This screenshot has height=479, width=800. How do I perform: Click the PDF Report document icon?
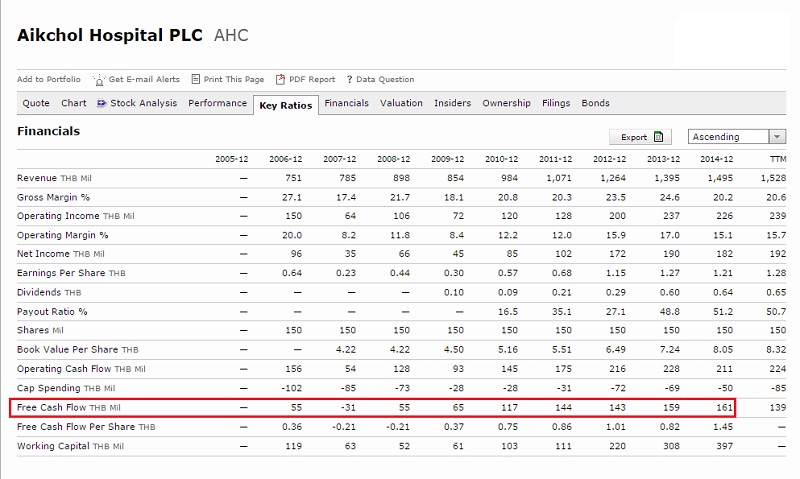pyautogui.click(x=280, y=79)
